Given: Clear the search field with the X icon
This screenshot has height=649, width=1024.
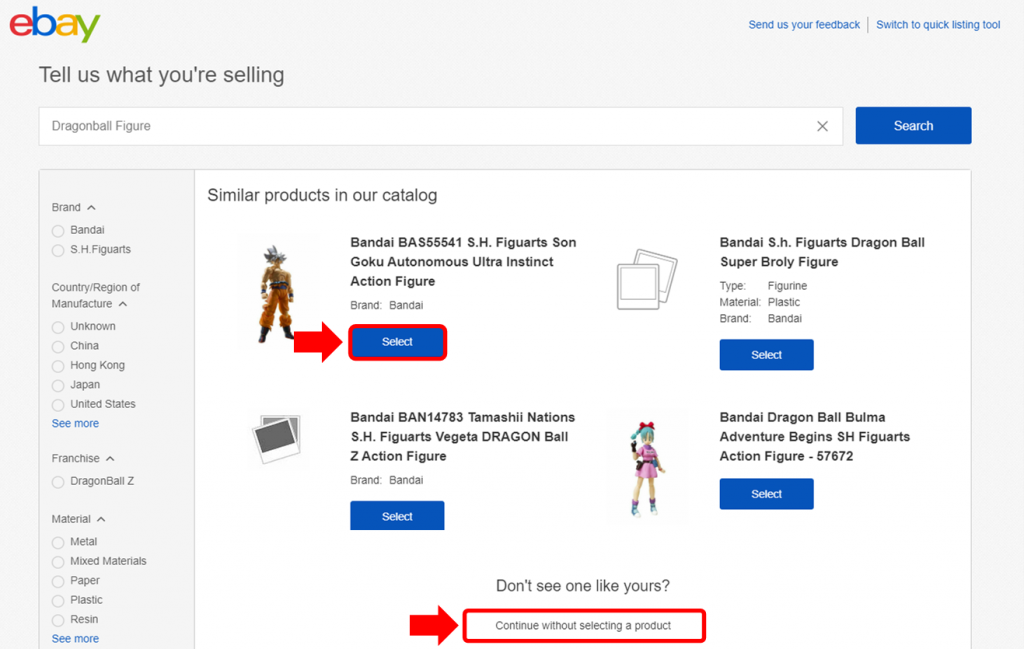Looking at the screenshot, I should pos(822,126).
